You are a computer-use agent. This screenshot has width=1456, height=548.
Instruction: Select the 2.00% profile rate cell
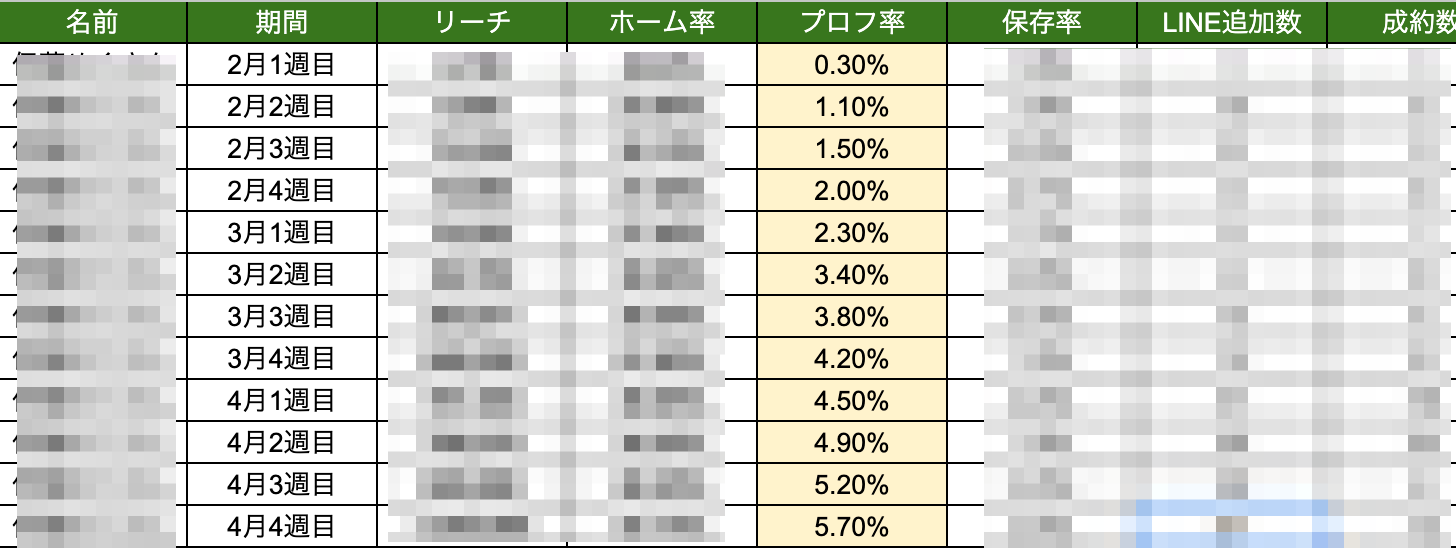coord(852,191)
